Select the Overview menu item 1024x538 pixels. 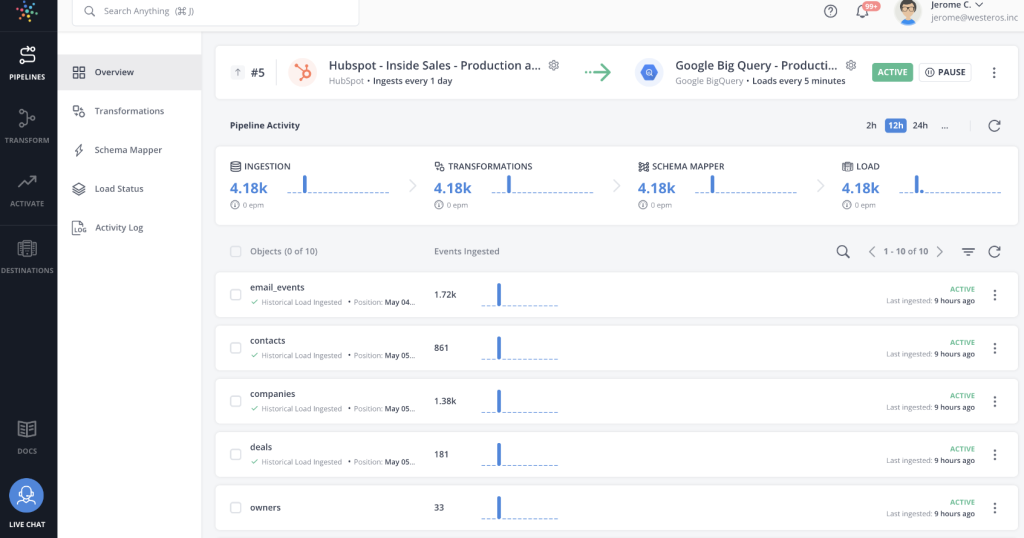(129, 72)
